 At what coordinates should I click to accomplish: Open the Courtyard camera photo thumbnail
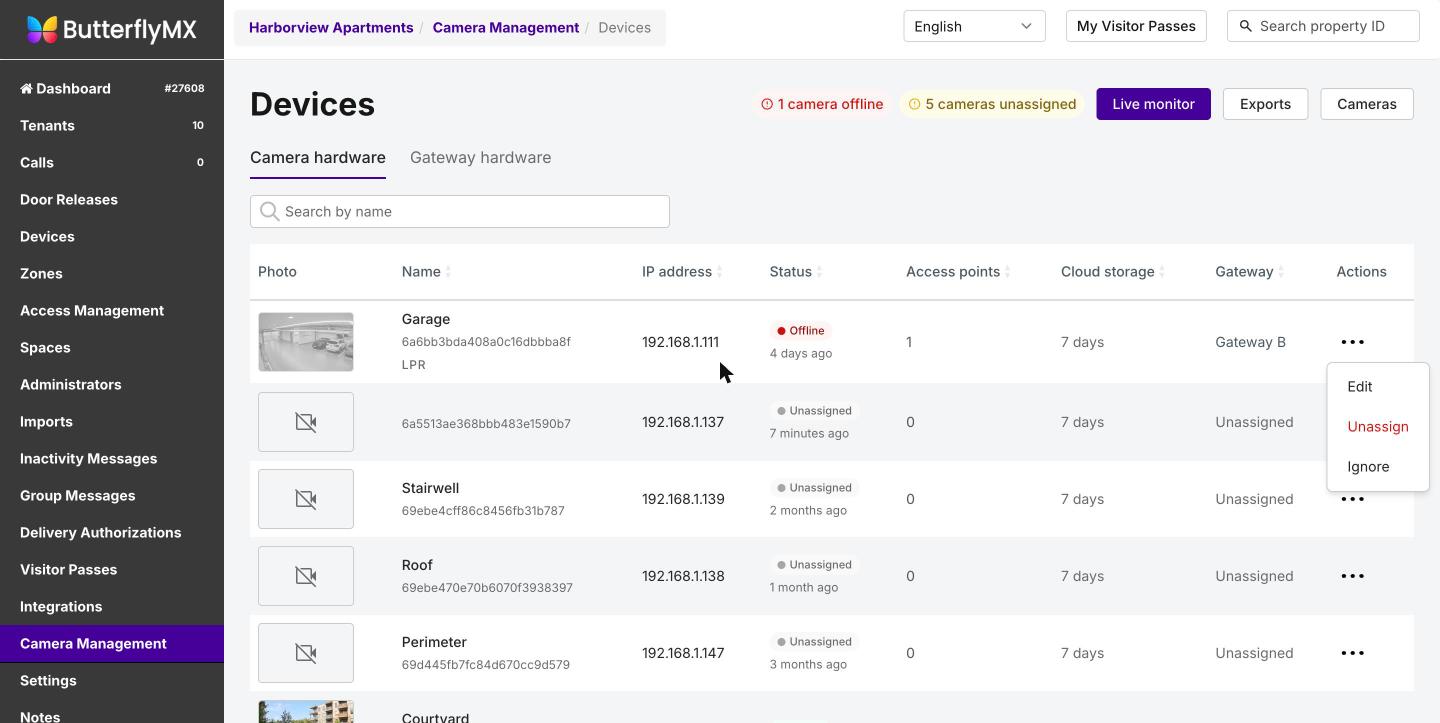point(306,711)
